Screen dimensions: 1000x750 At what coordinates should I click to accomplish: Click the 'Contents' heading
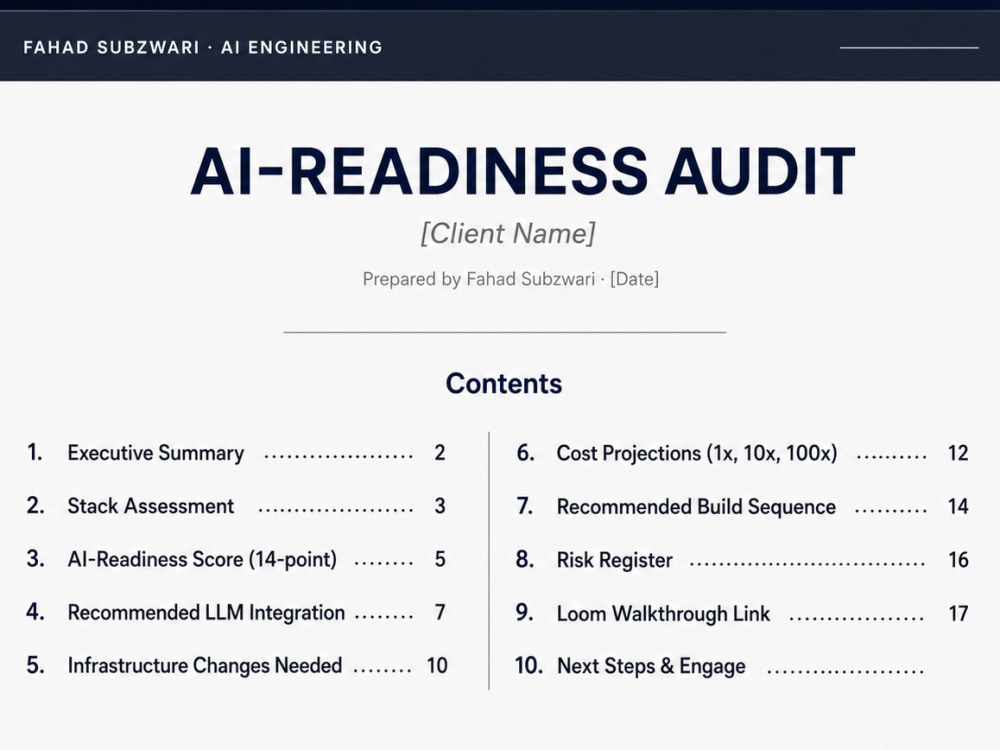(x=504, y=383)
